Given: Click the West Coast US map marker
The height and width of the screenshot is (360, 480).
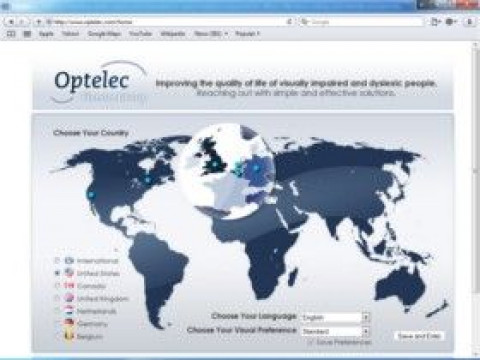Looking at the screenshot, I should tap(91, 195).
